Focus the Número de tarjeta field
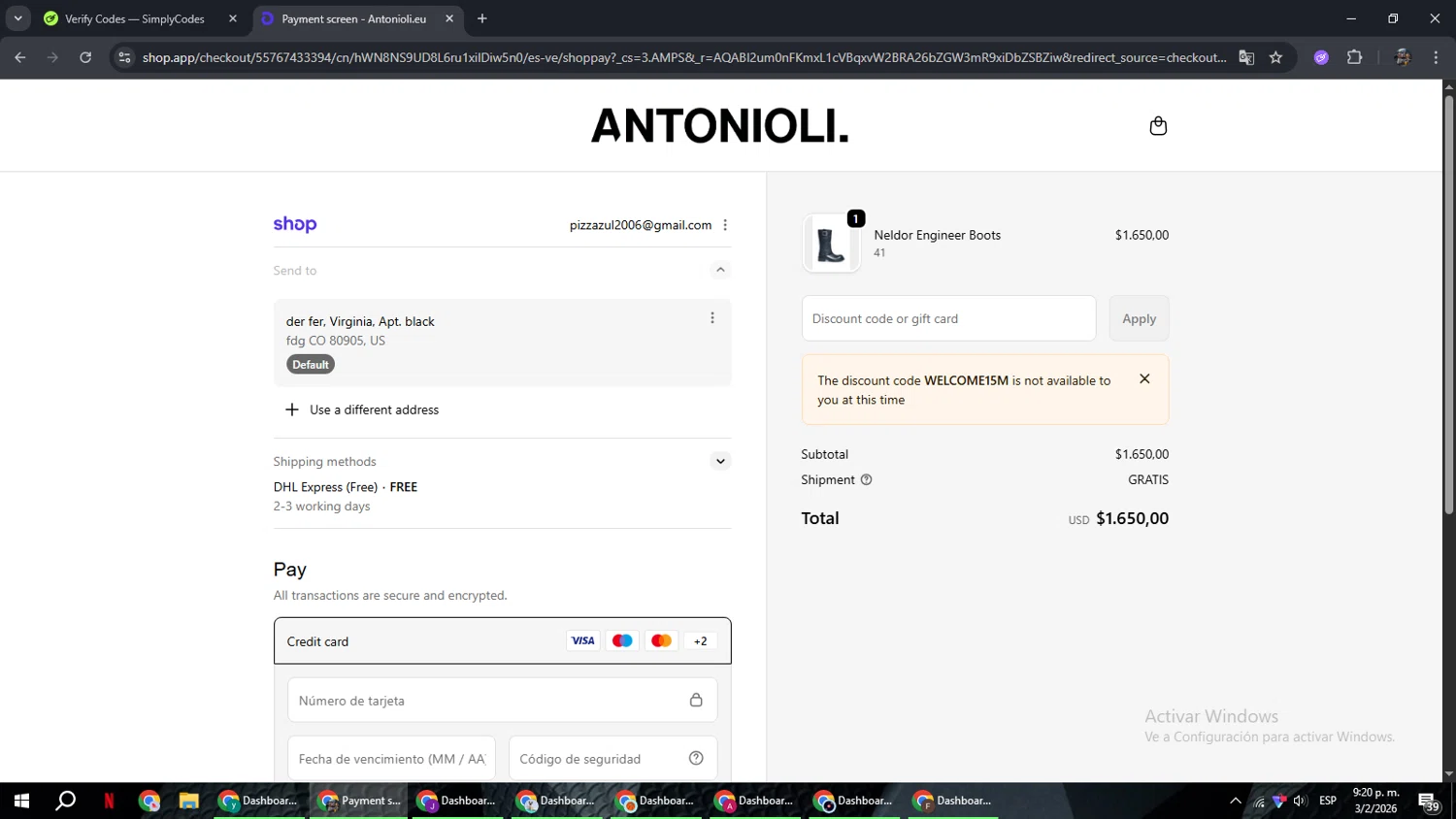This screenshot has height=819, width=1456. coord(503,700)
